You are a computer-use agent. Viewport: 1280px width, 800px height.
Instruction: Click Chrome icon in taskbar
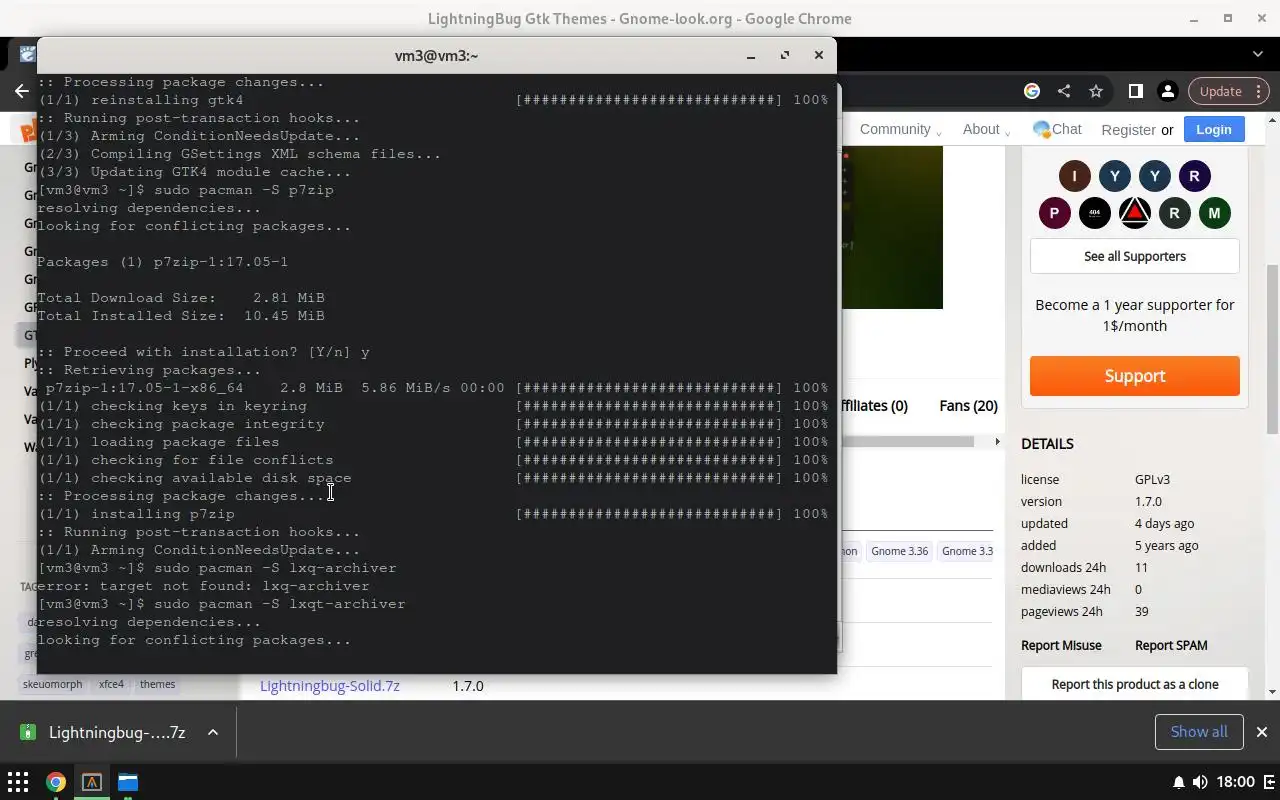click(56, 782)
